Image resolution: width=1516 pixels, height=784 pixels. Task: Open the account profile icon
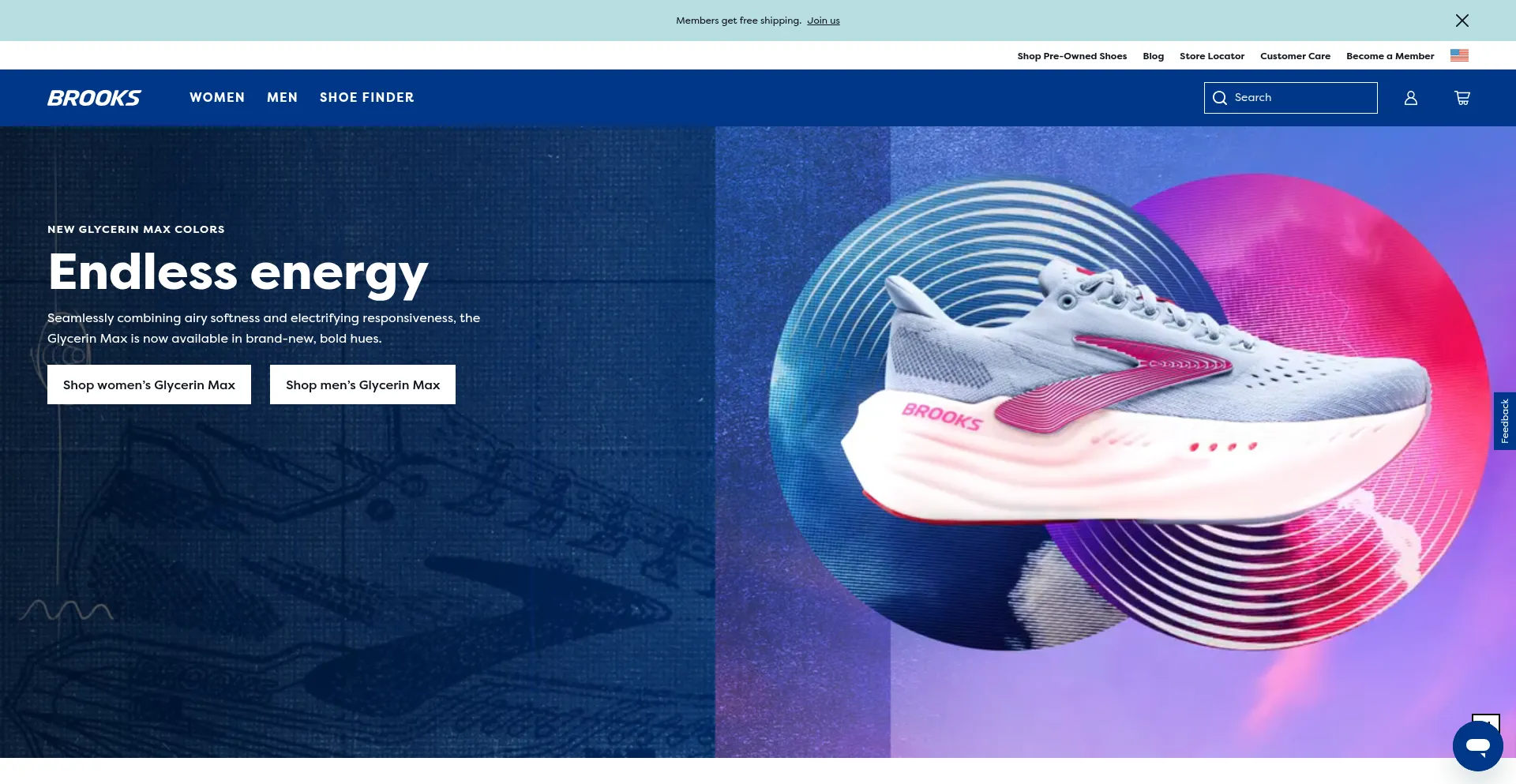coord(1411,98)
